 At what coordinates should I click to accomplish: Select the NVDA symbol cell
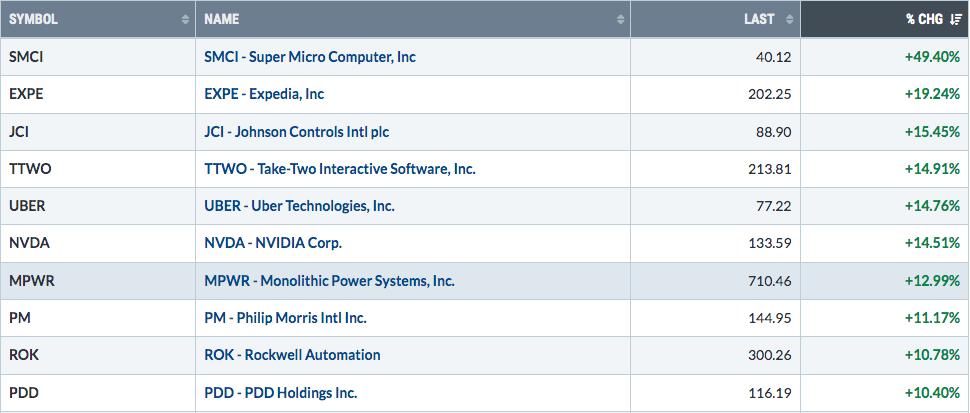click(98, 243)
